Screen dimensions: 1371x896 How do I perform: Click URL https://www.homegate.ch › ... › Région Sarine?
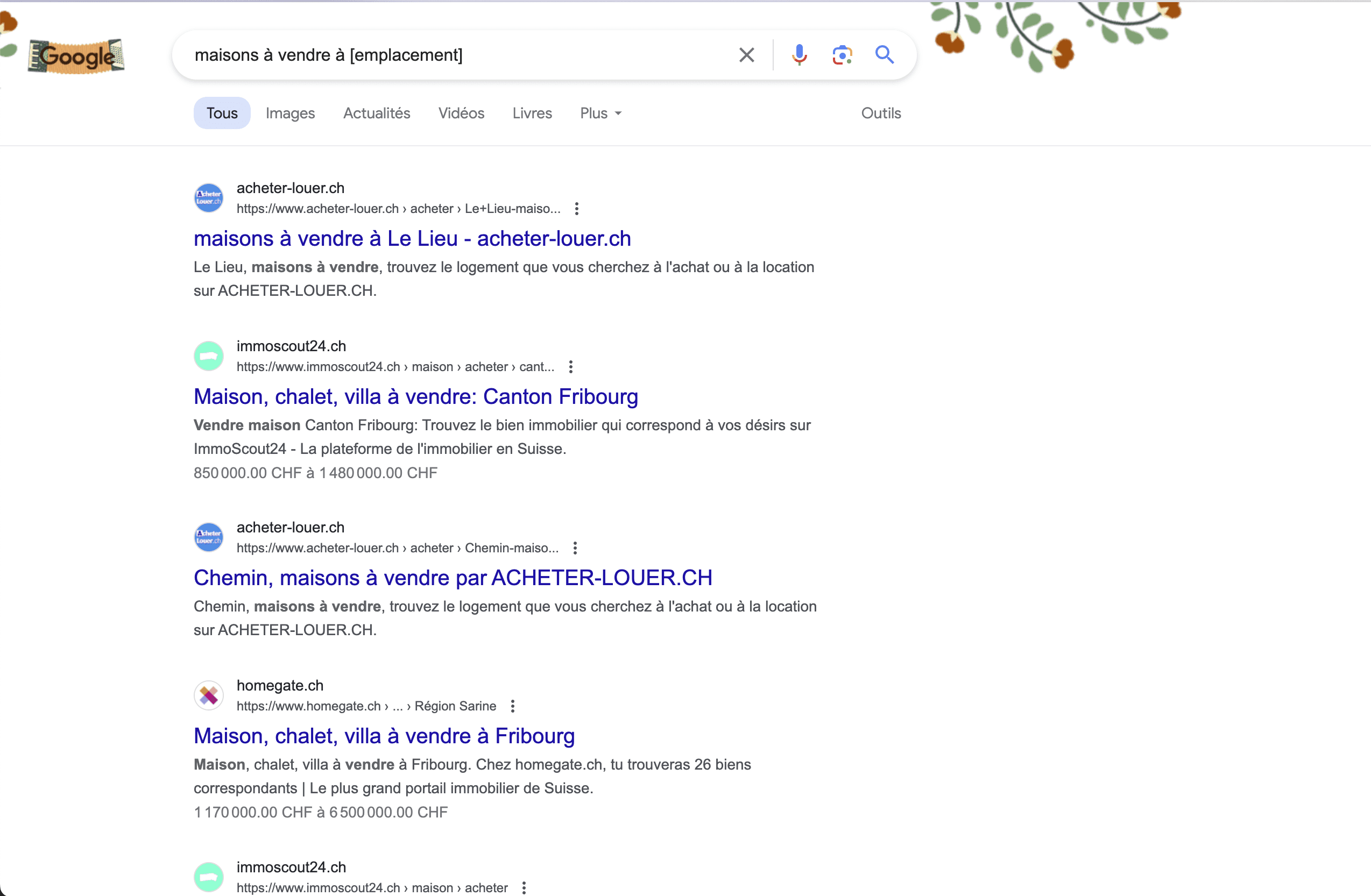[x=366, y=706]
